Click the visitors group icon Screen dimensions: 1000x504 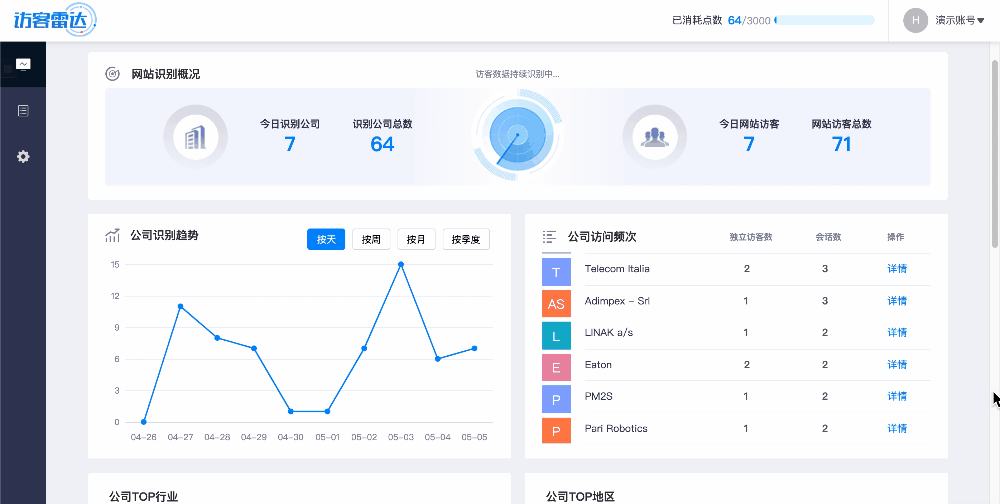click(x=655, y=136)
